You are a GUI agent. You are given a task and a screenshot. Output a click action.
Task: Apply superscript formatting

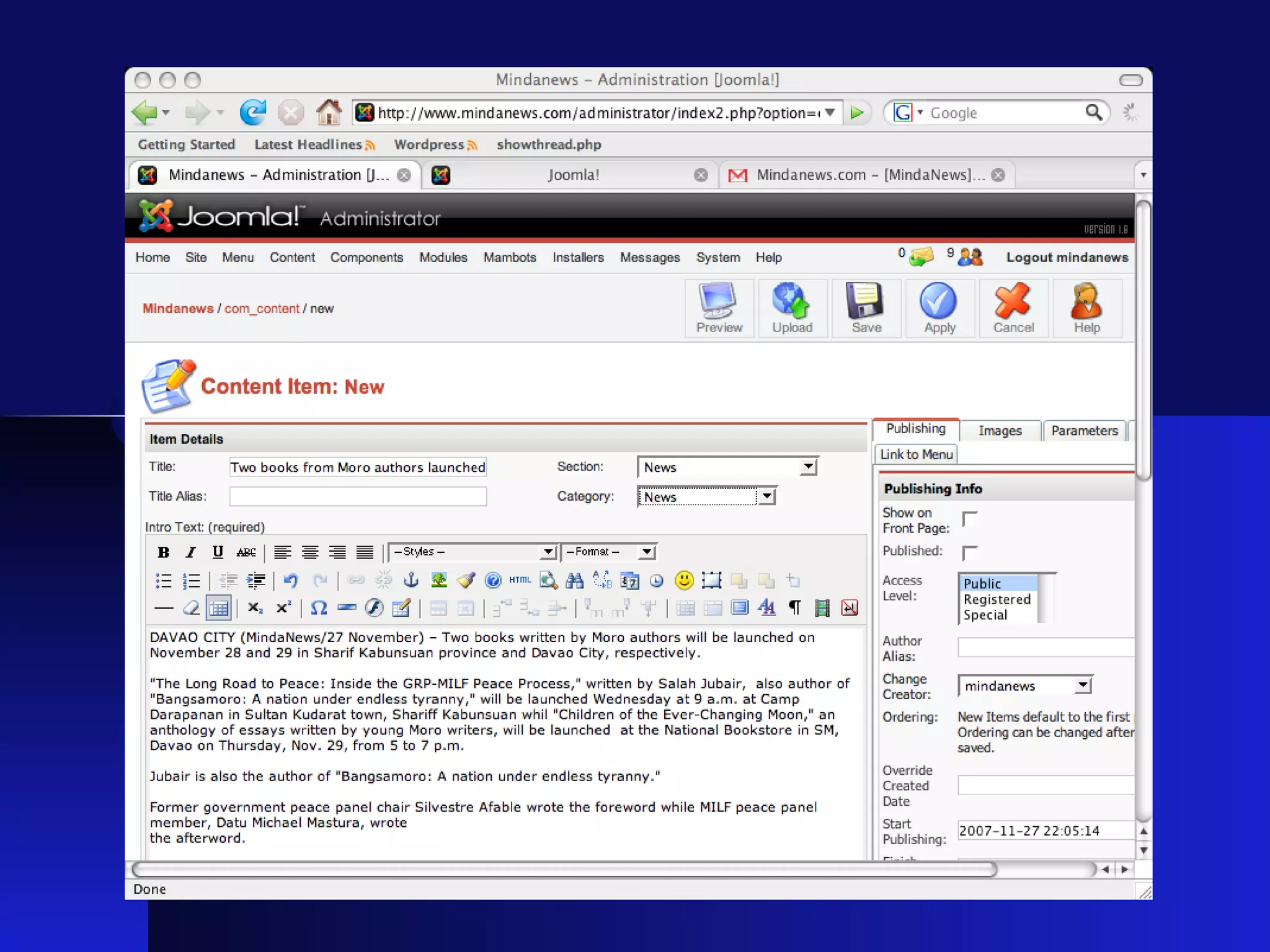283,608
